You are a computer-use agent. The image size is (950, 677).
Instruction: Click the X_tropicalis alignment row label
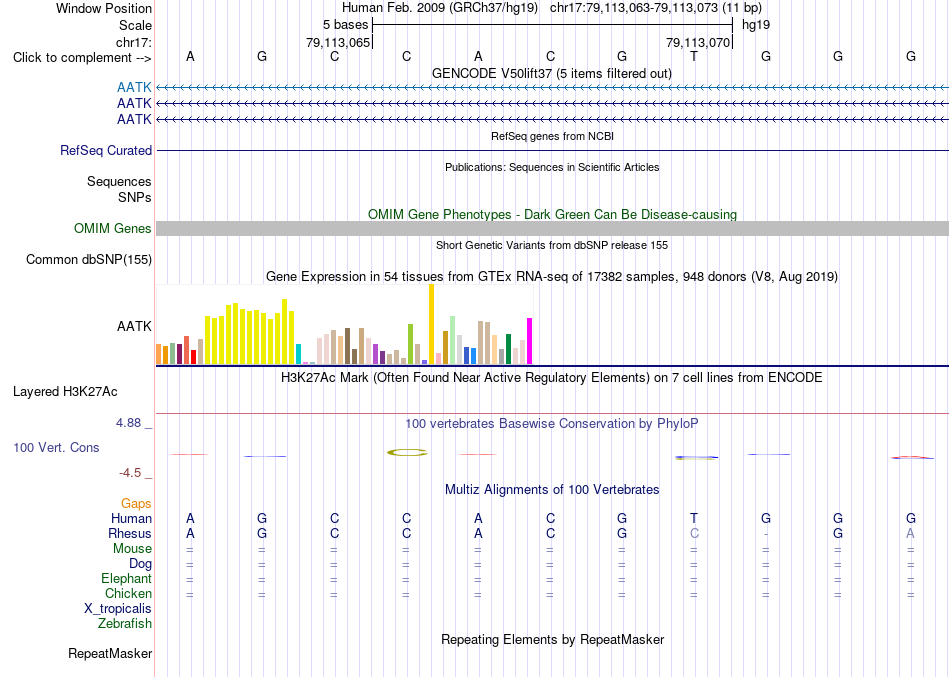point(118,609)
